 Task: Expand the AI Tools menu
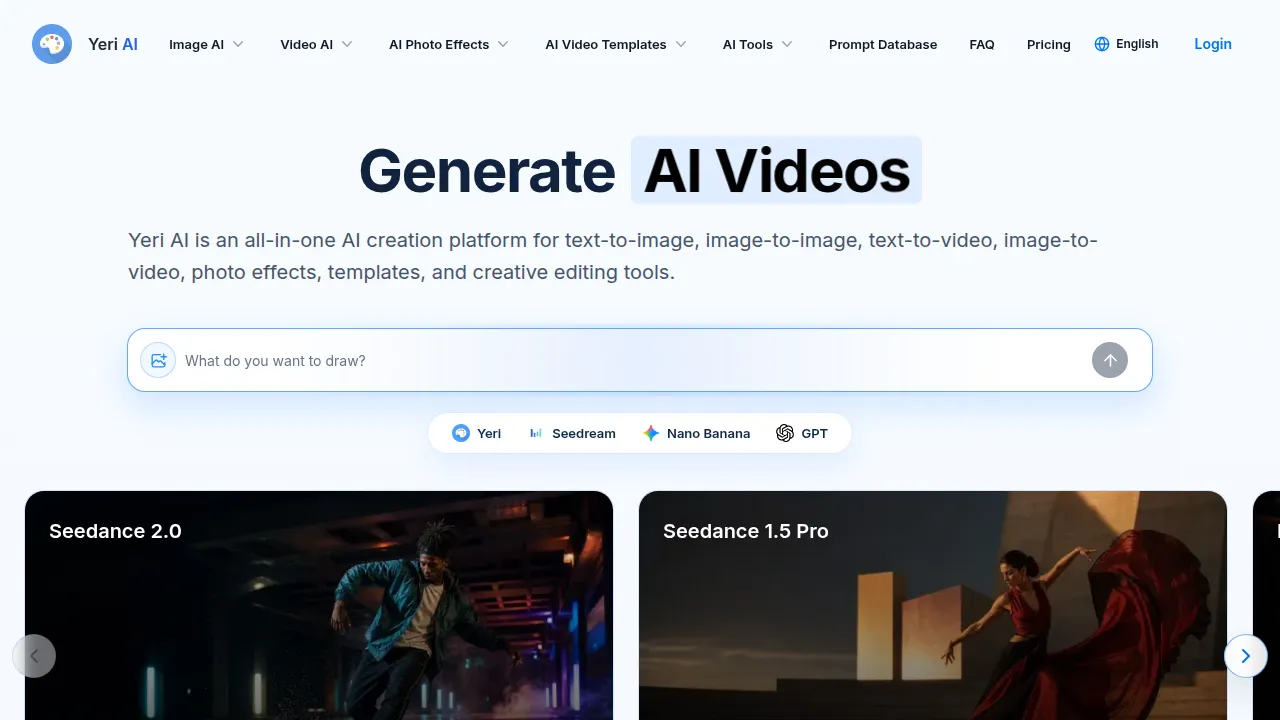click(758, 44)
